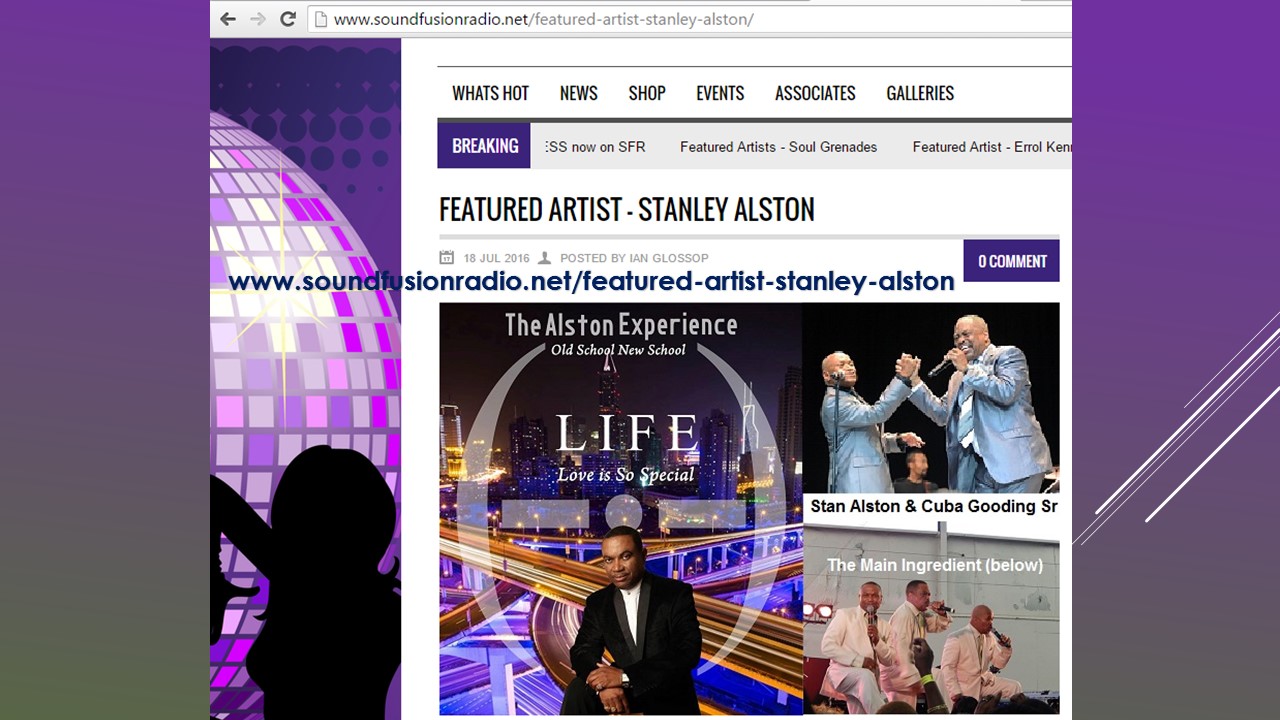Select EVENTS in the navigation bar
1280x720 pixels.
pos(720,93)
